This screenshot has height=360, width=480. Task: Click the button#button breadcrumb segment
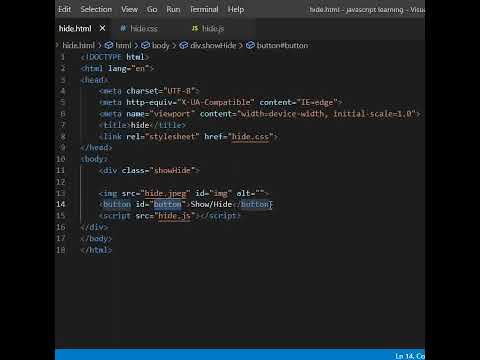coord(282,45)
